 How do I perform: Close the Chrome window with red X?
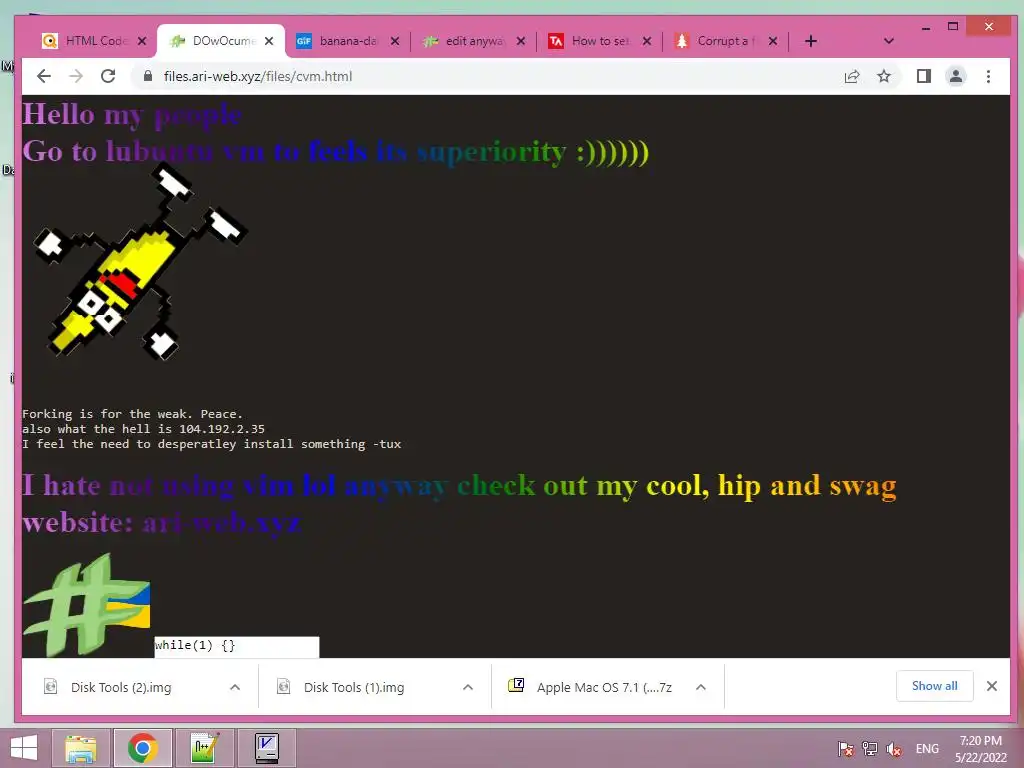[x=989, y=26]
